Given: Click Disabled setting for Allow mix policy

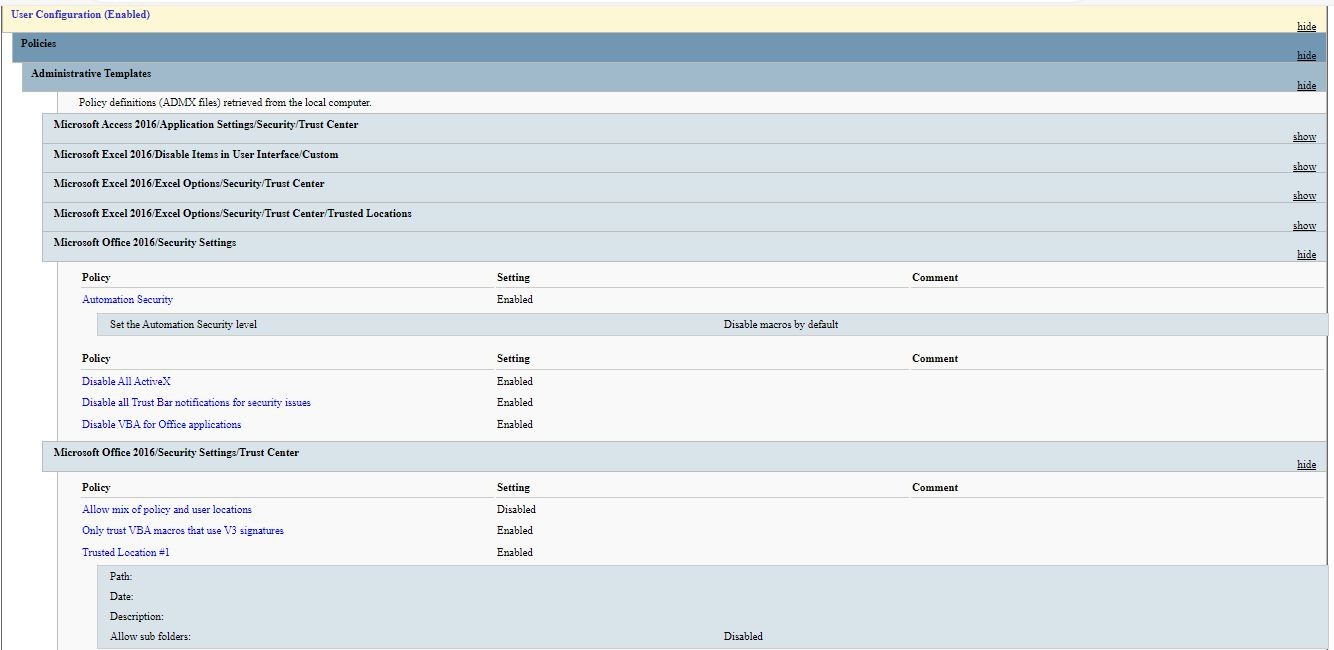Looking at the screenshot, I should [516, 510].
